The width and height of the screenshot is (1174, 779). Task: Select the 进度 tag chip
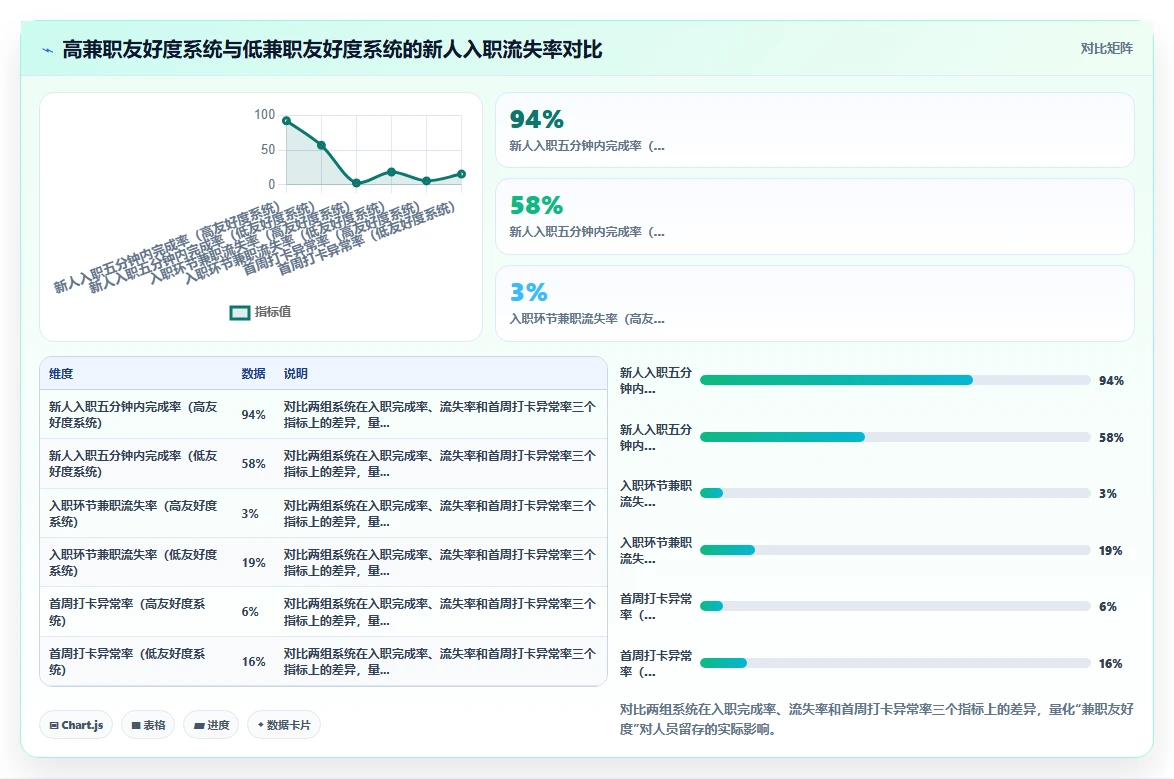tap(211, 725)
